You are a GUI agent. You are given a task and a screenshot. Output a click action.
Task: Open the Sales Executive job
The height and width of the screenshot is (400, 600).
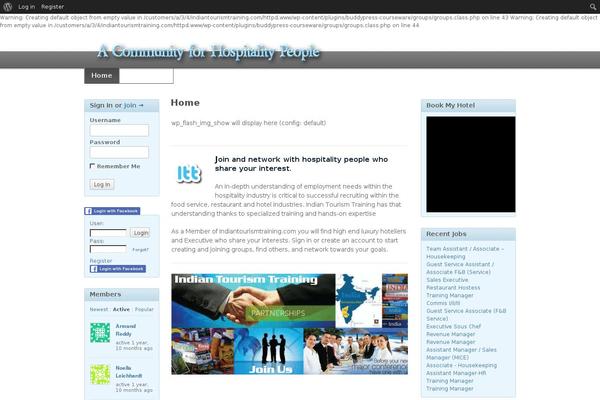click(447, 280)
